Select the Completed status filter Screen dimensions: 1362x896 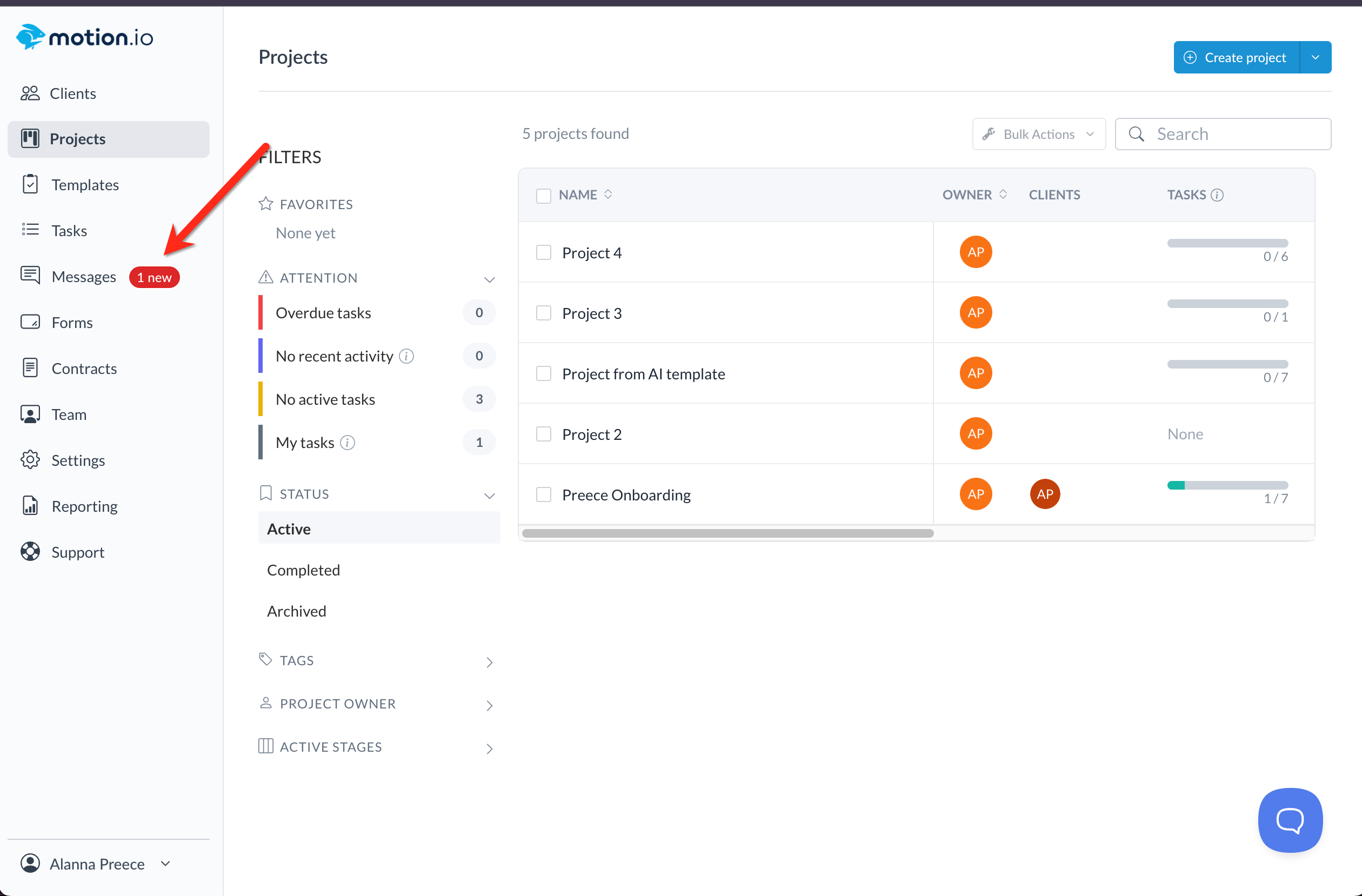pos(303,570)
